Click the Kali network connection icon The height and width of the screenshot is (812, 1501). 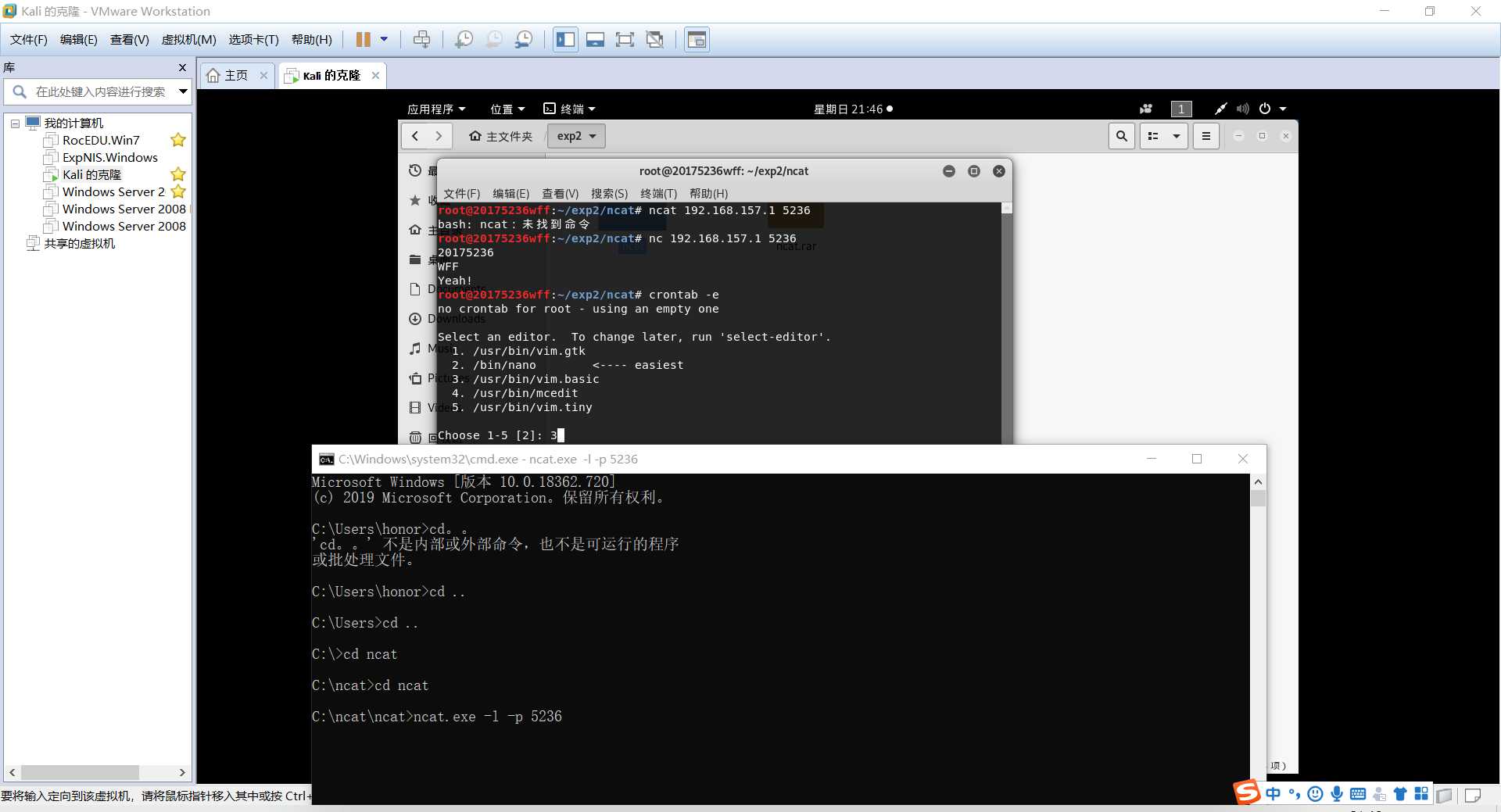1220,109
